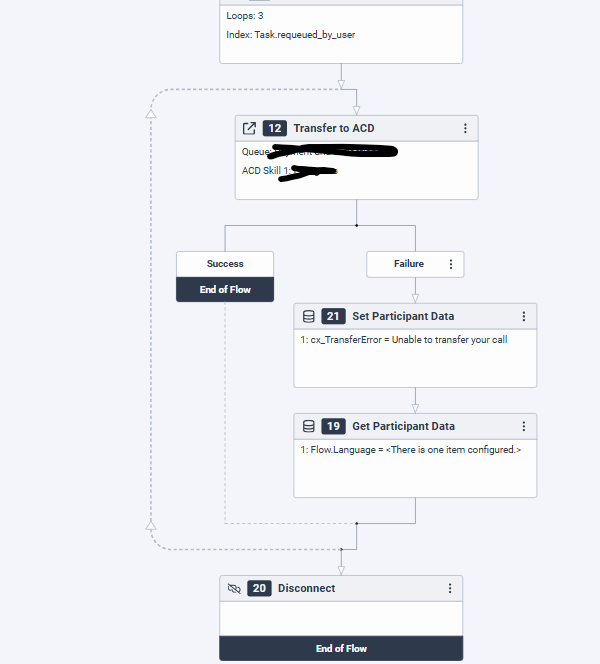The width and height of the screenshot is (600, 664).
Task: Select the Failure output path
Action: (408, 264)
